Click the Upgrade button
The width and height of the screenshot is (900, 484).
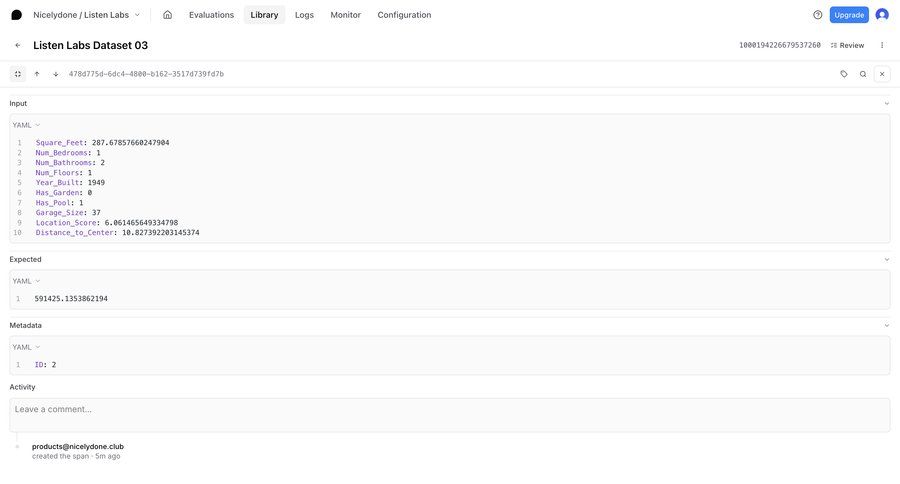849,15
